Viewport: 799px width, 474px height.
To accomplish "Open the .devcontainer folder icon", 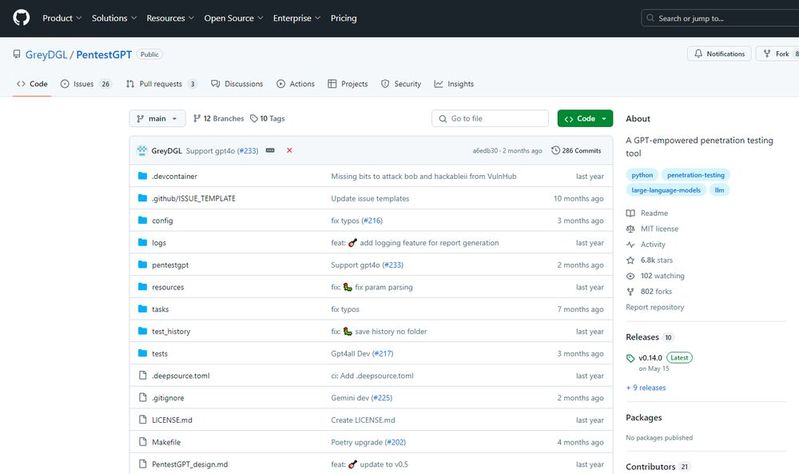I will point(143,176).
